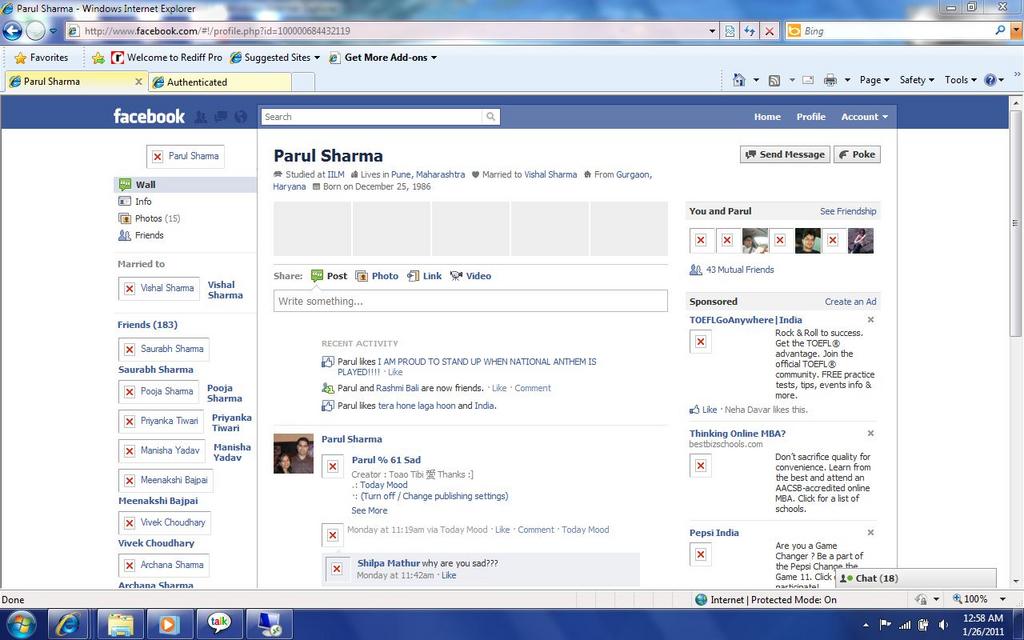Close the TOEFLGoAnywhere sponsored ad
Screen dimensions: 1024x640
(x=870, y=320)
